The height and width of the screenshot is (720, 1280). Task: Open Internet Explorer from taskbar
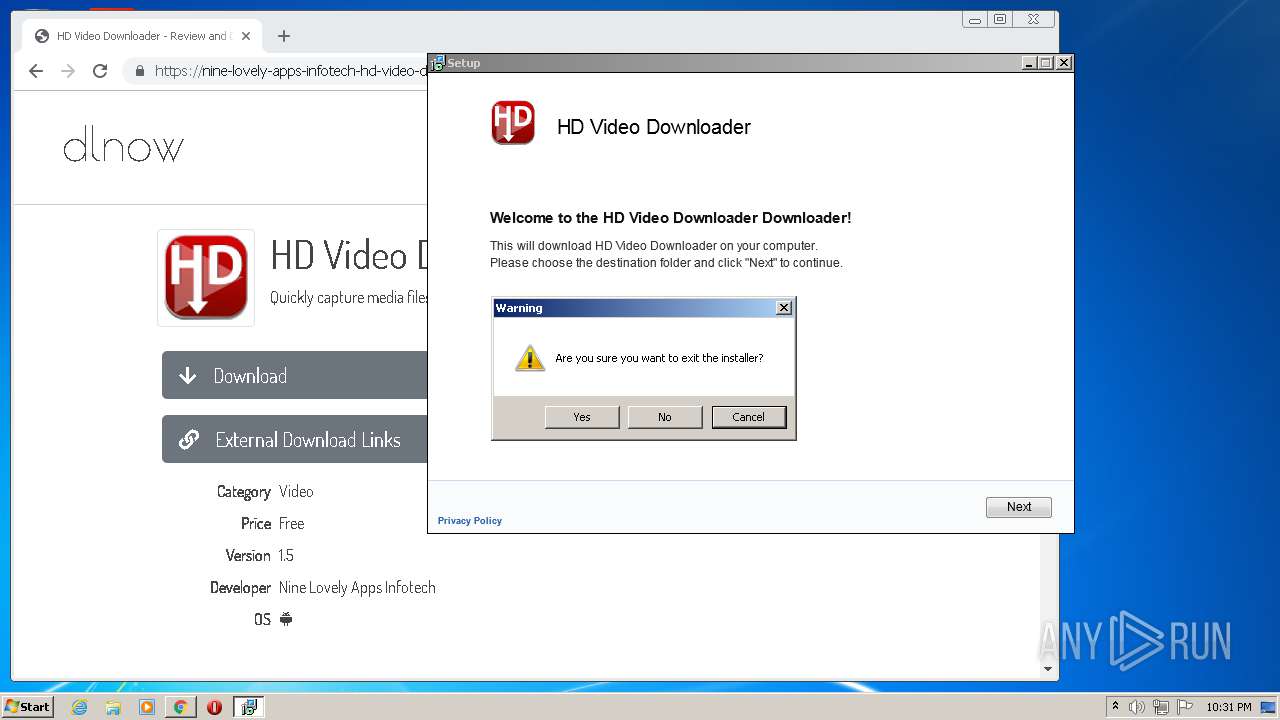(79, 707)
